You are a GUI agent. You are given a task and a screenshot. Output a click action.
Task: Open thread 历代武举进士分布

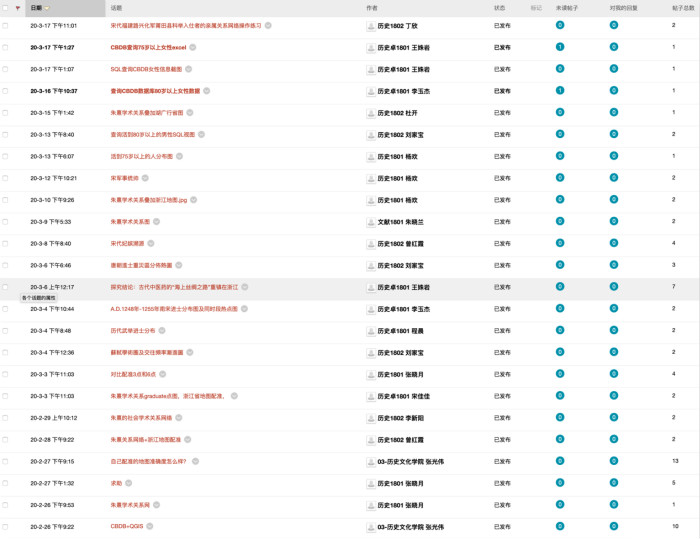(133, 330)
